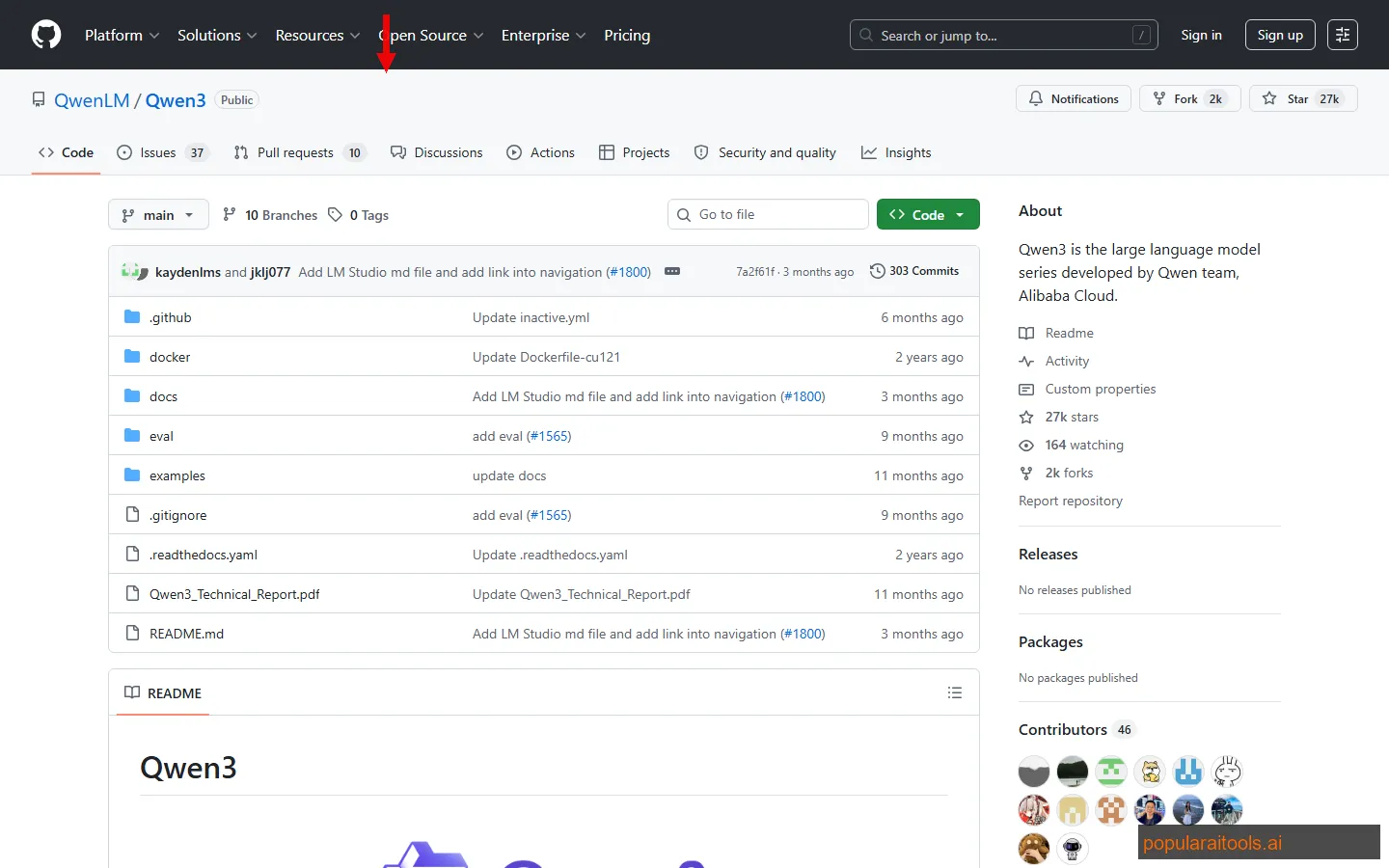Image resolution: width=1389 pixels, height=868 pixels.
Task: Click the Sign up button
Action: pos(1280,35)
